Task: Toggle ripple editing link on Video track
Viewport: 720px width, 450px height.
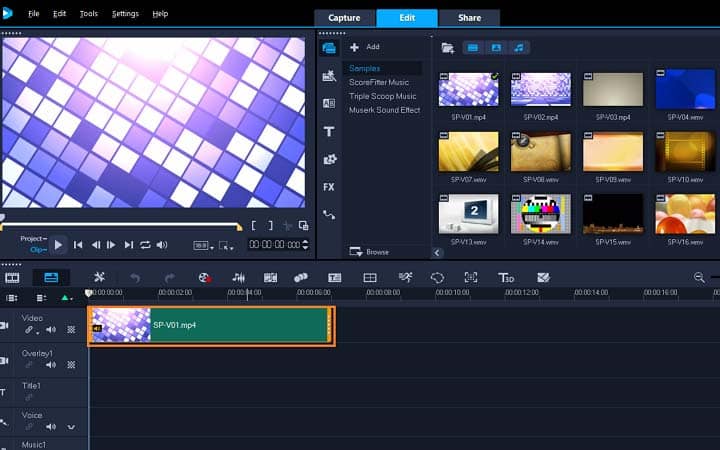Action: (x=30, y=330)
